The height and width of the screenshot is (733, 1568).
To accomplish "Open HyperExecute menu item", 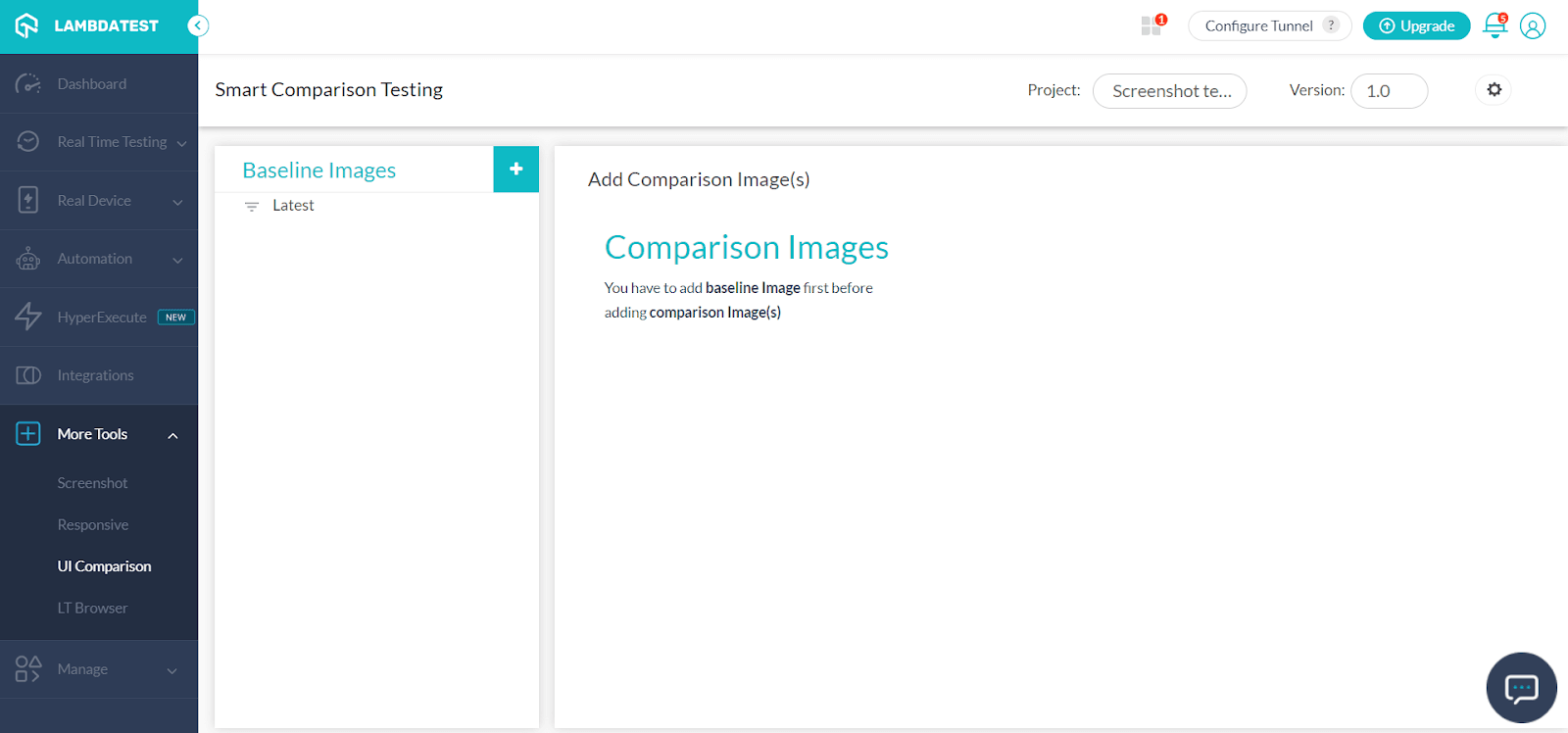I will pos(99,317).
